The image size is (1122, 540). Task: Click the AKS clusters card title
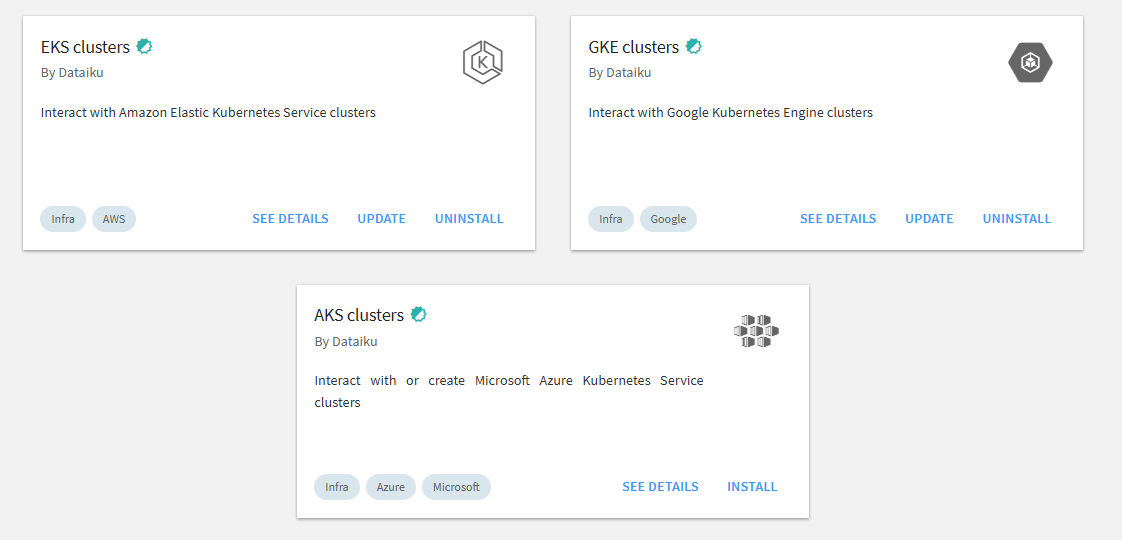click(x=359, y=315)
